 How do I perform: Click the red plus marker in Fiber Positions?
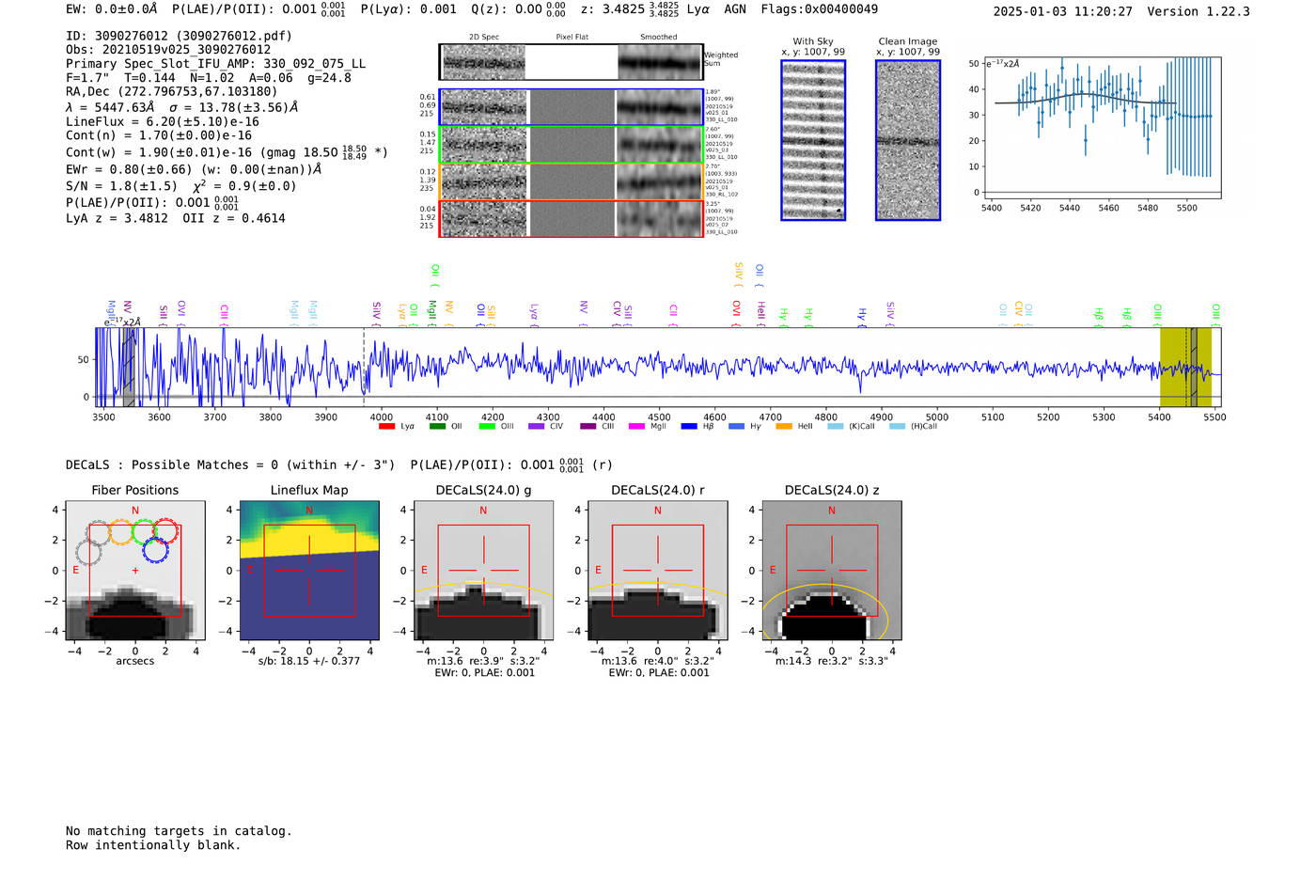(x=135, y=571)
